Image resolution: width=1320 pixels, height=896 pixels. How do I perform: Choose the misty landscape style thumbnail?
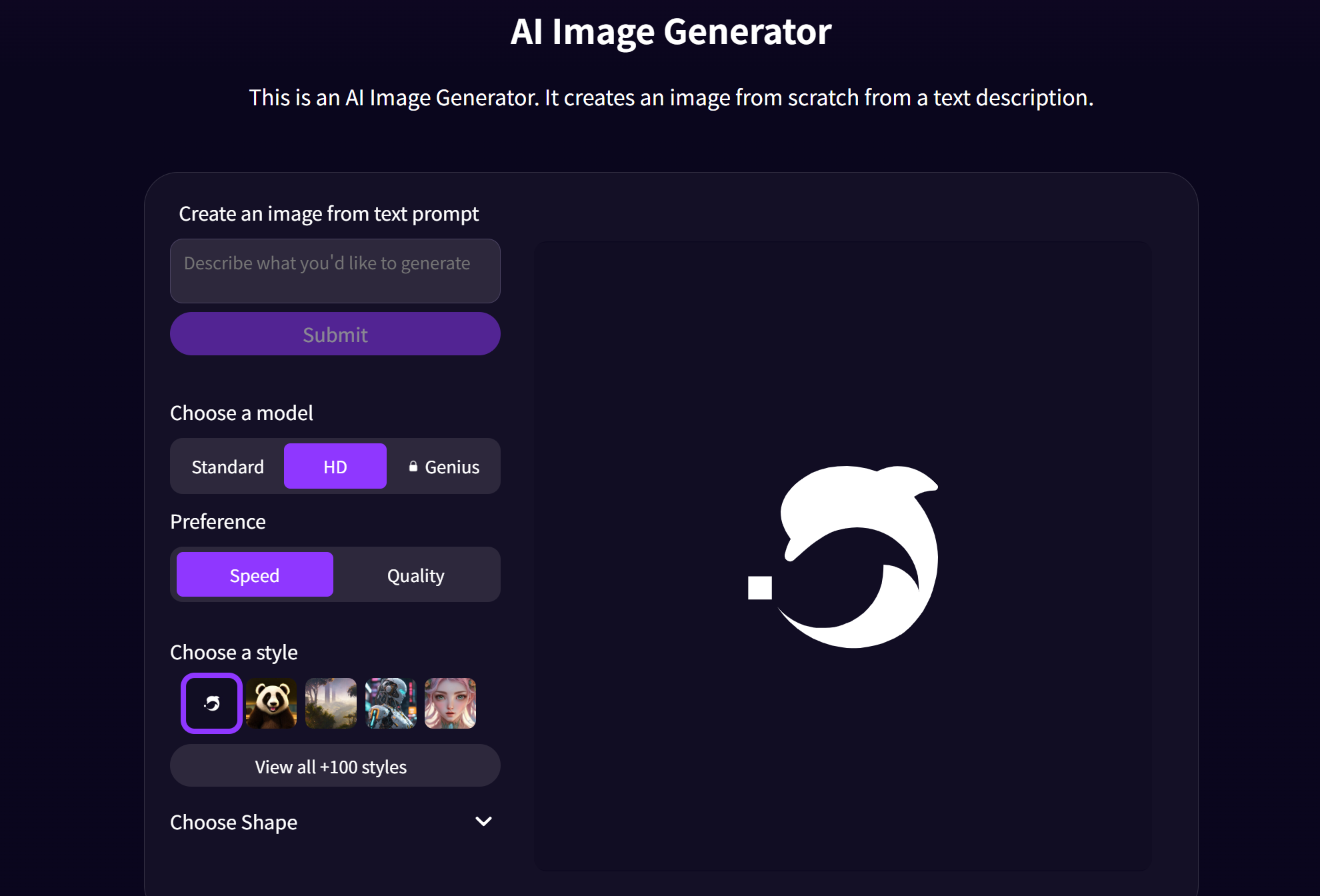tap(331, 703)
